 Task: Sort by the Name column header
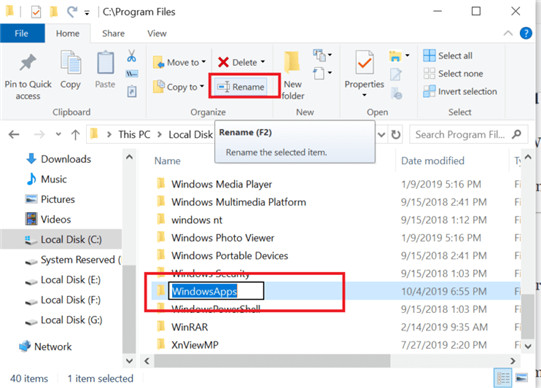pos(167,161)
